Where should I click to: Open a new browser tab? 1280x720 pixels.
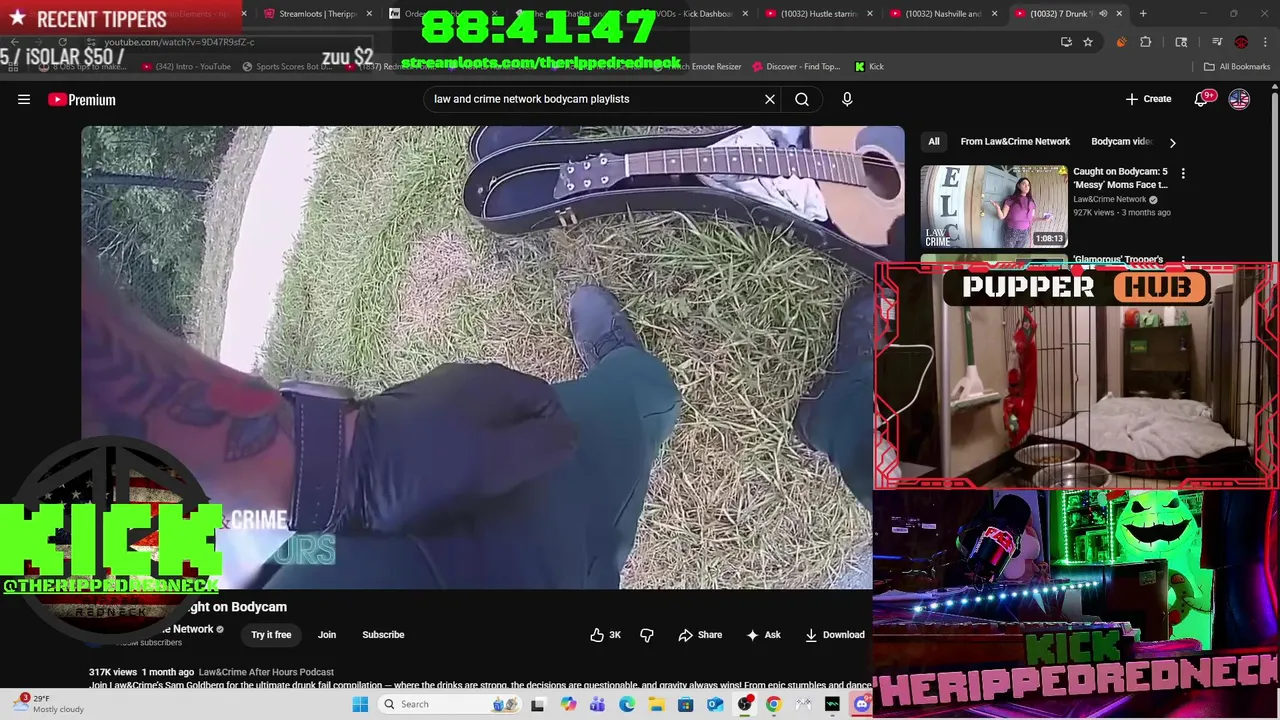[x=1143, y=14]
